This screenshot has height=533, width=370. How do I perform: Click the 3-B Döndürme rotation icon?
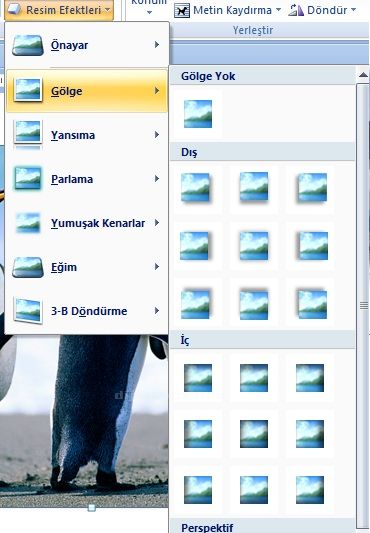[28, 311]
